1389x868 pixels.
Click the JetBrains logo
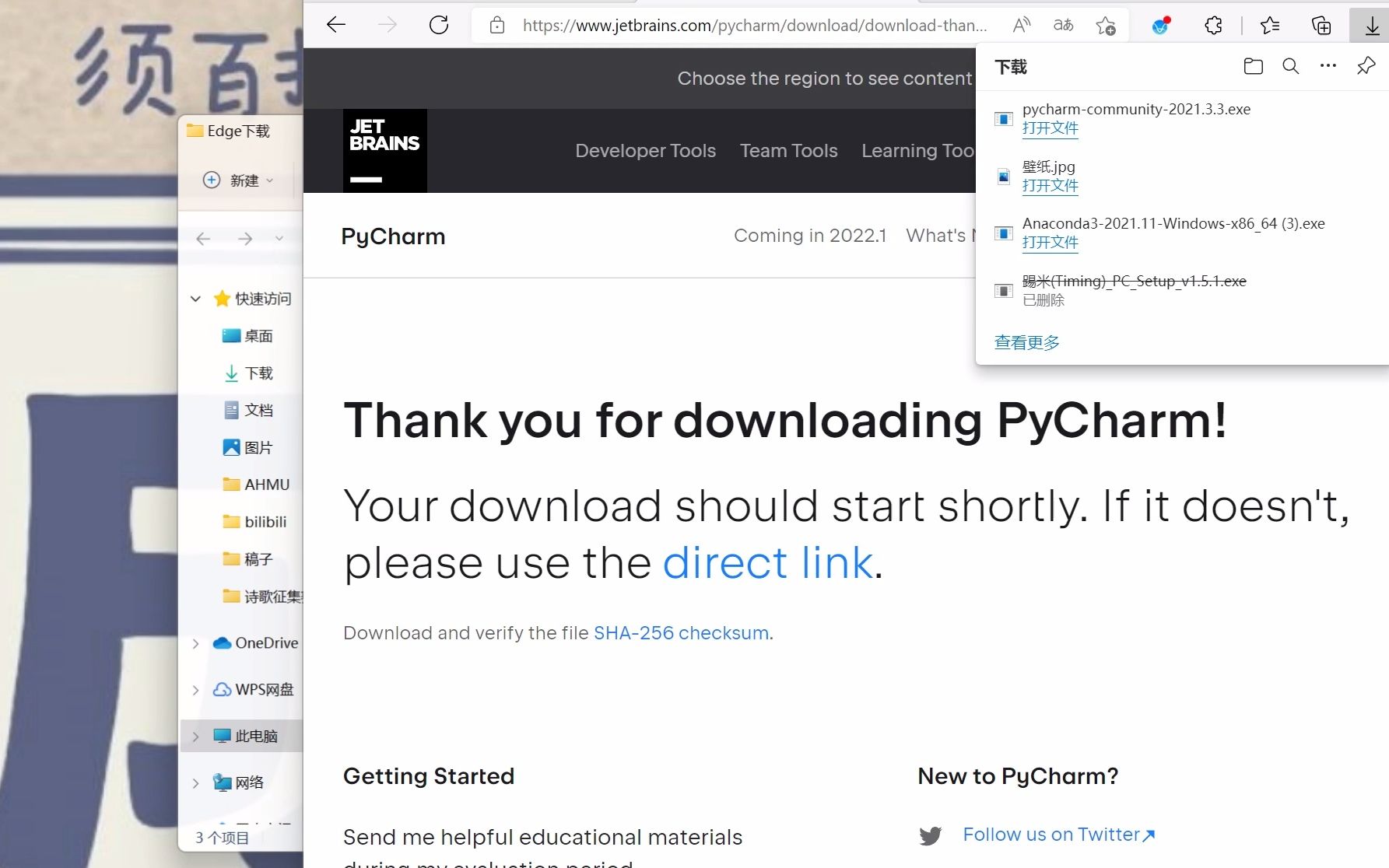coord(384,150)
